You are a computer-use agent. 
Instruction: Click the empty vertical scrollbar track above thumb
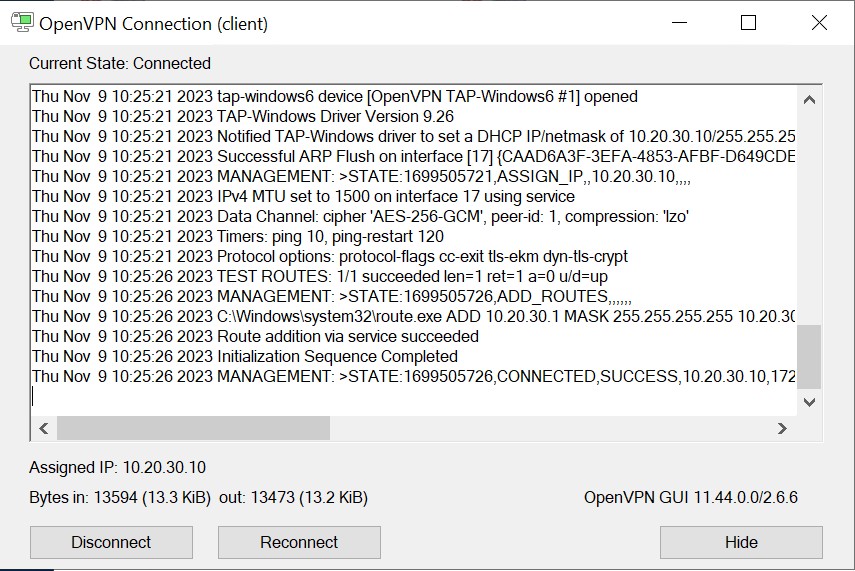[809, 218]
